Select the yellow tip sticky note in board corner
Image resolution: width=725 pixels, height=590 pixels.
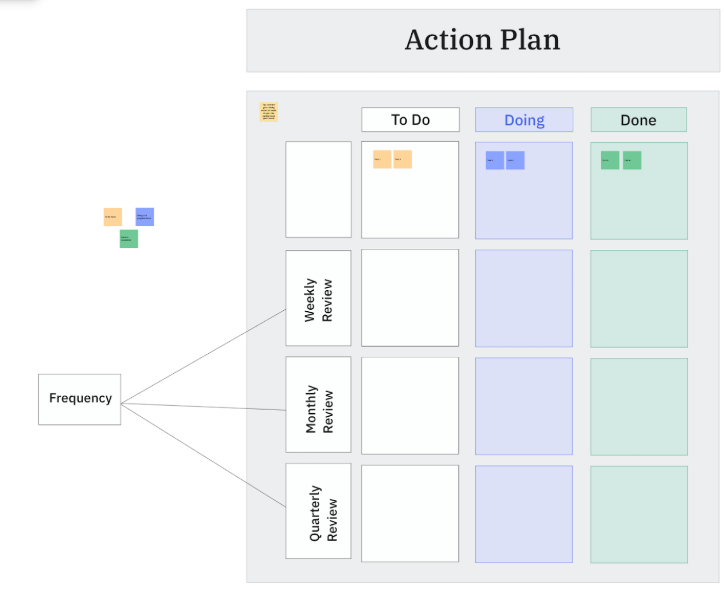click(x=269, y=111)
